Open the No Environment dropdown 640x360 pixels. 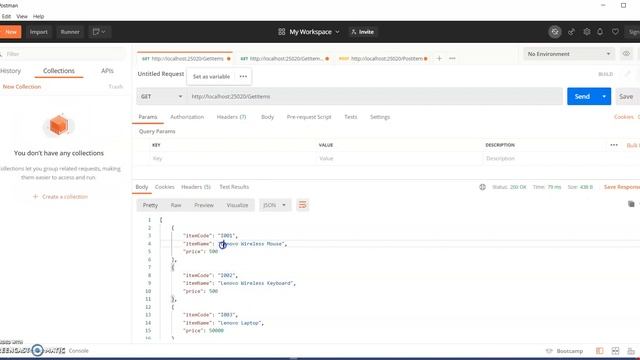pyautogui.click(x=568, y=54)
